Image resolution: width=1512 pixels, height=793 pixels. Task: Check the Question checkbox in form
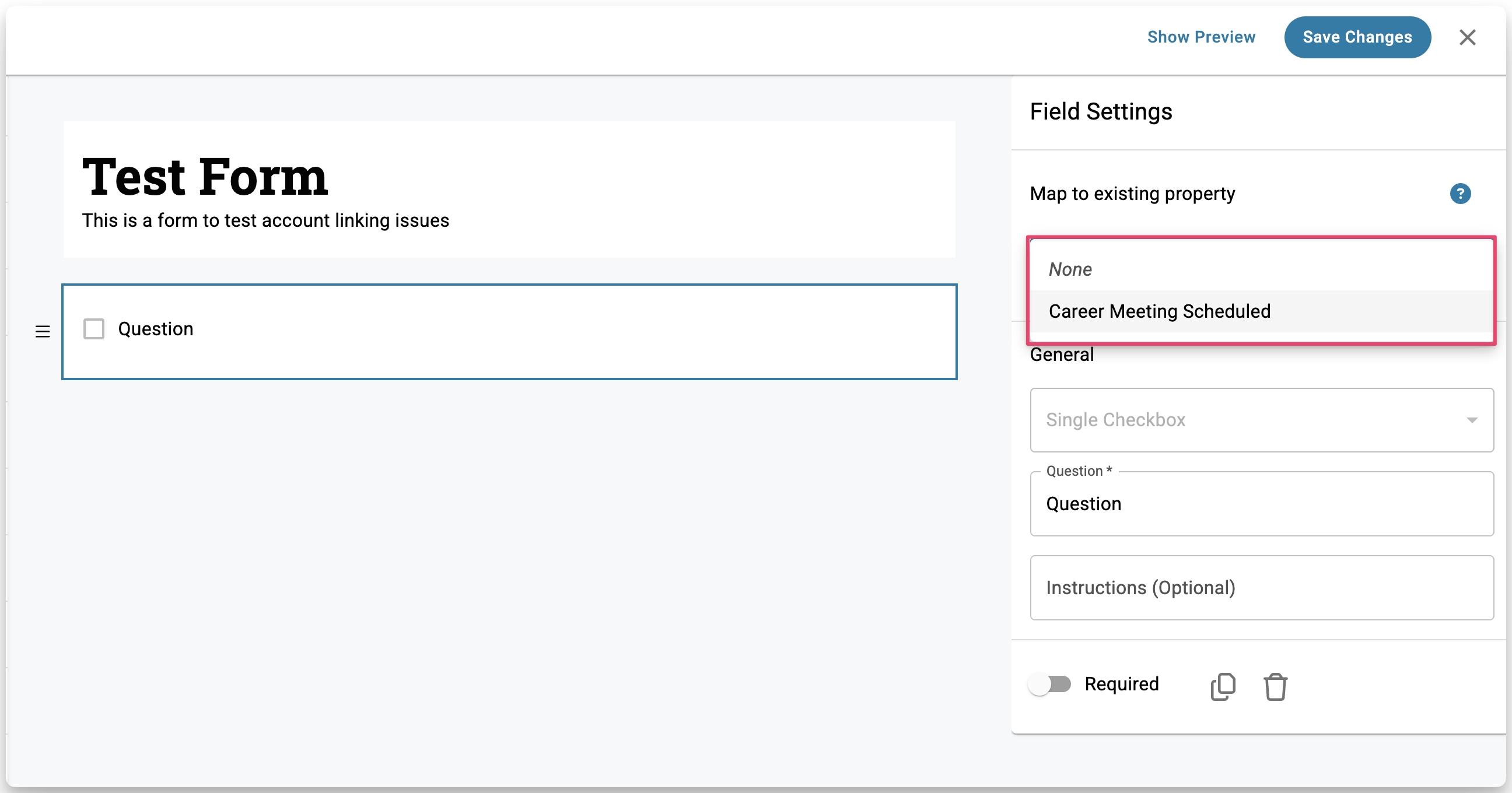(94, 329)
